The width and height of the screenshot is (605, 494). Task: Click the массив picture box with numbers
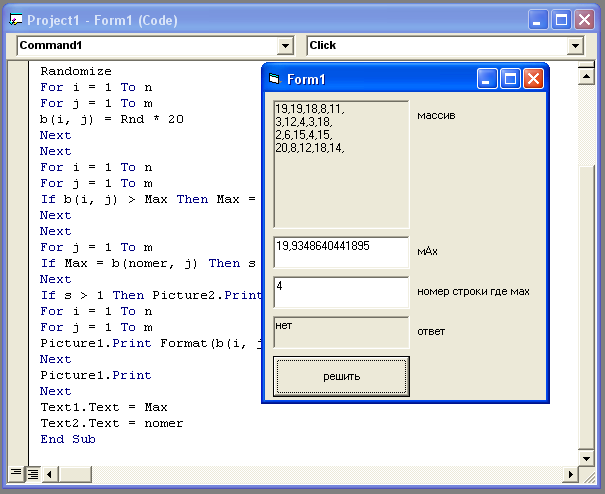(341, 164)
